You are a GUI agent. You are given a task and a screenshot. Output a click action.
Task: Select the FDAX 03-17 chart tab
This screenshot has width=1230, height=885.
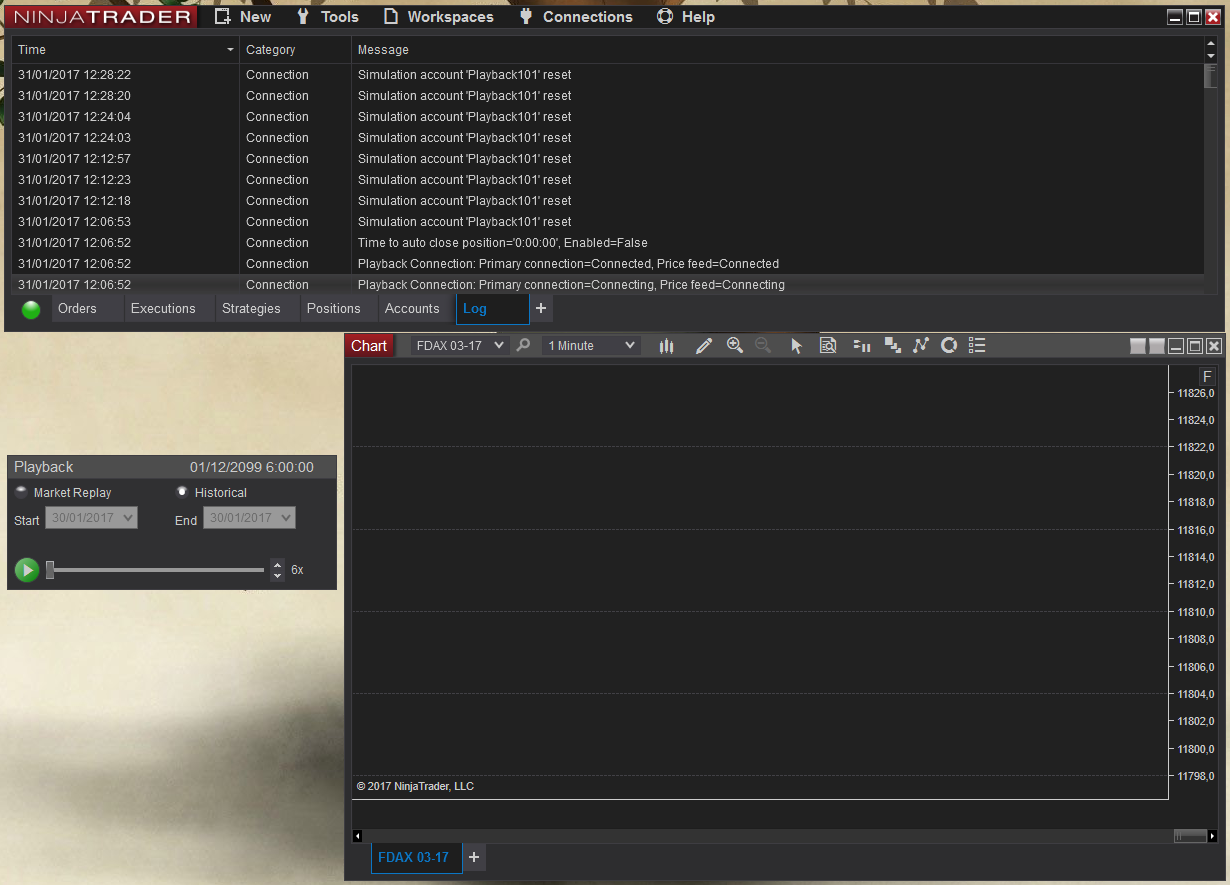416,858
